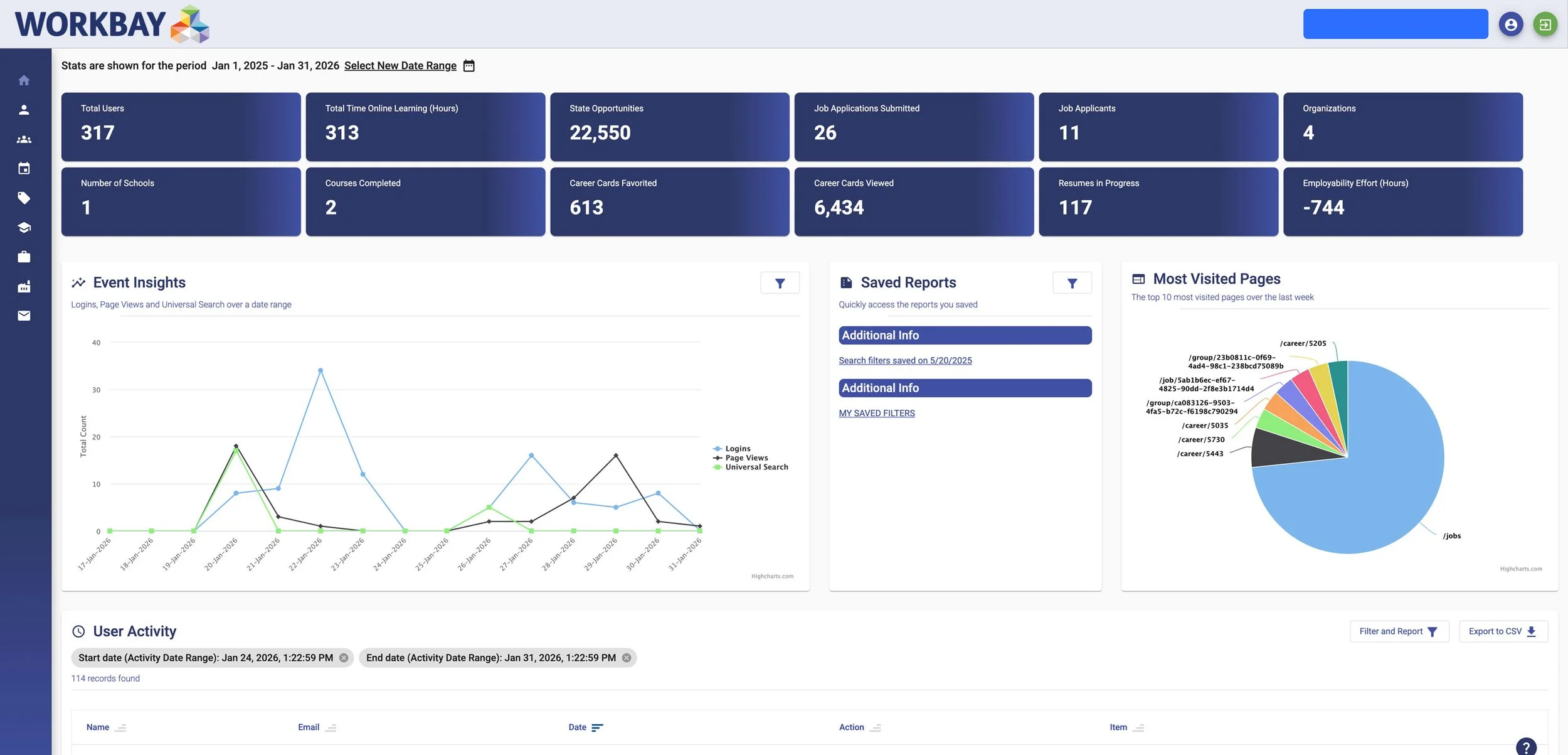Toggle Page Views series in legend
Image resolution: width=1568 pixels, height=755 pixels.
pos(746,458)
